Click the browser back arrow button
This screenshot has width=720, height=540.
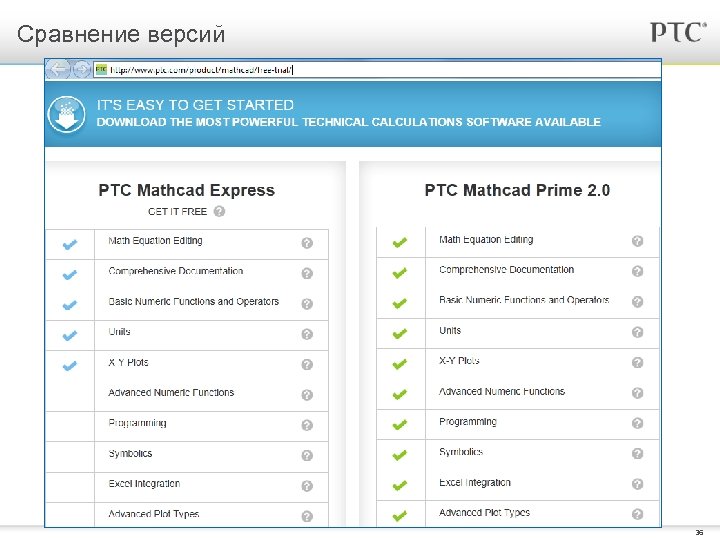tap(57, 69)
